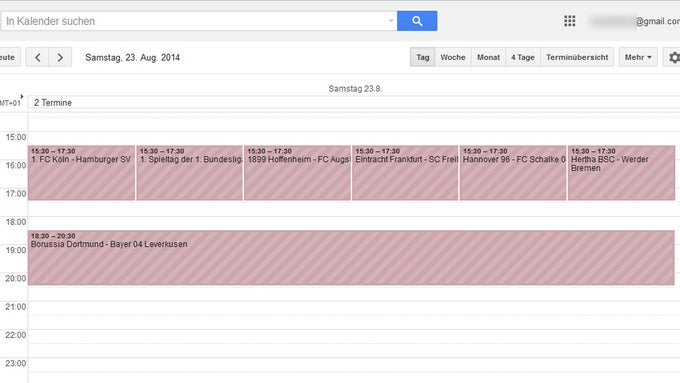Open 1. Spieltag der 1. Bundesliga event

pos(190,173)
